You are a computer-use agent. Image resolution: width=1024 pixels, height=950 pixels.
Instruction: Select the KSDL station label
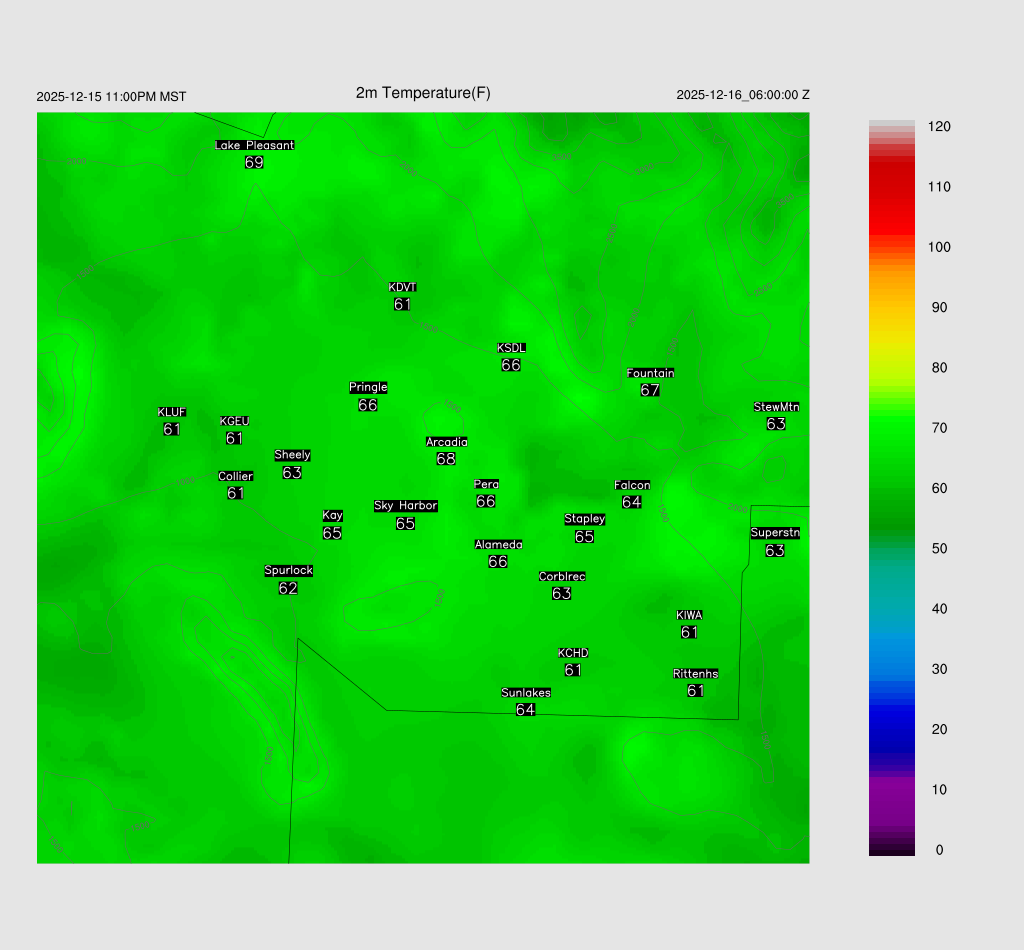coord(511,348)
